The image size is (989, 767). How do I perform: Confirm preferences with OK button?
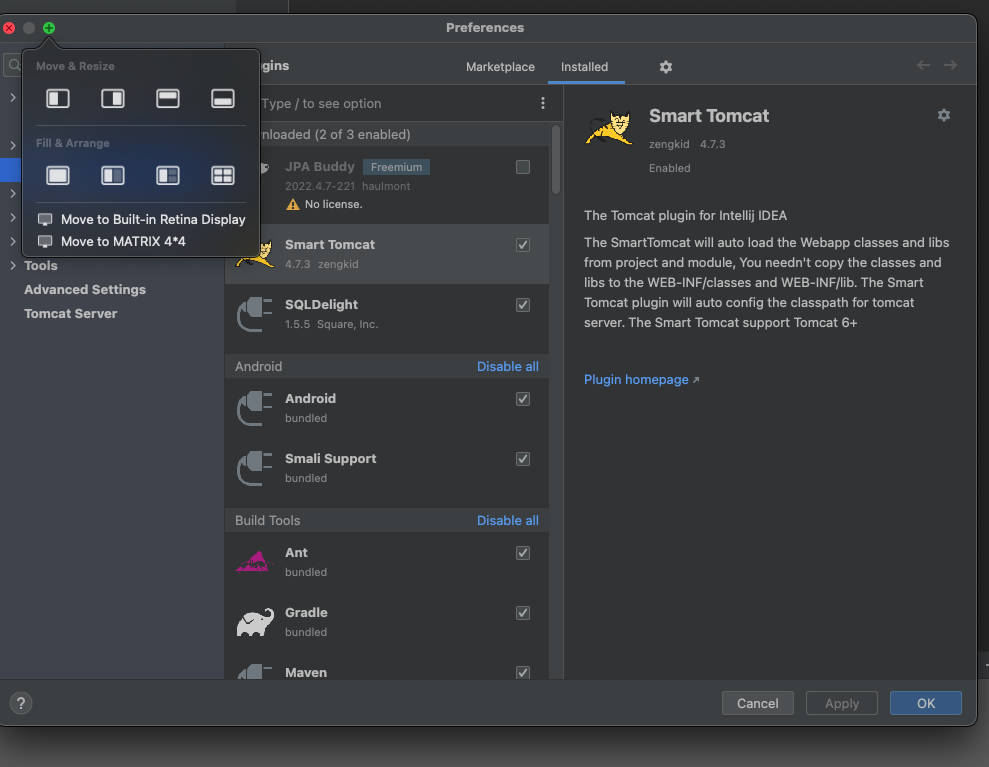[x=925, y=703]
